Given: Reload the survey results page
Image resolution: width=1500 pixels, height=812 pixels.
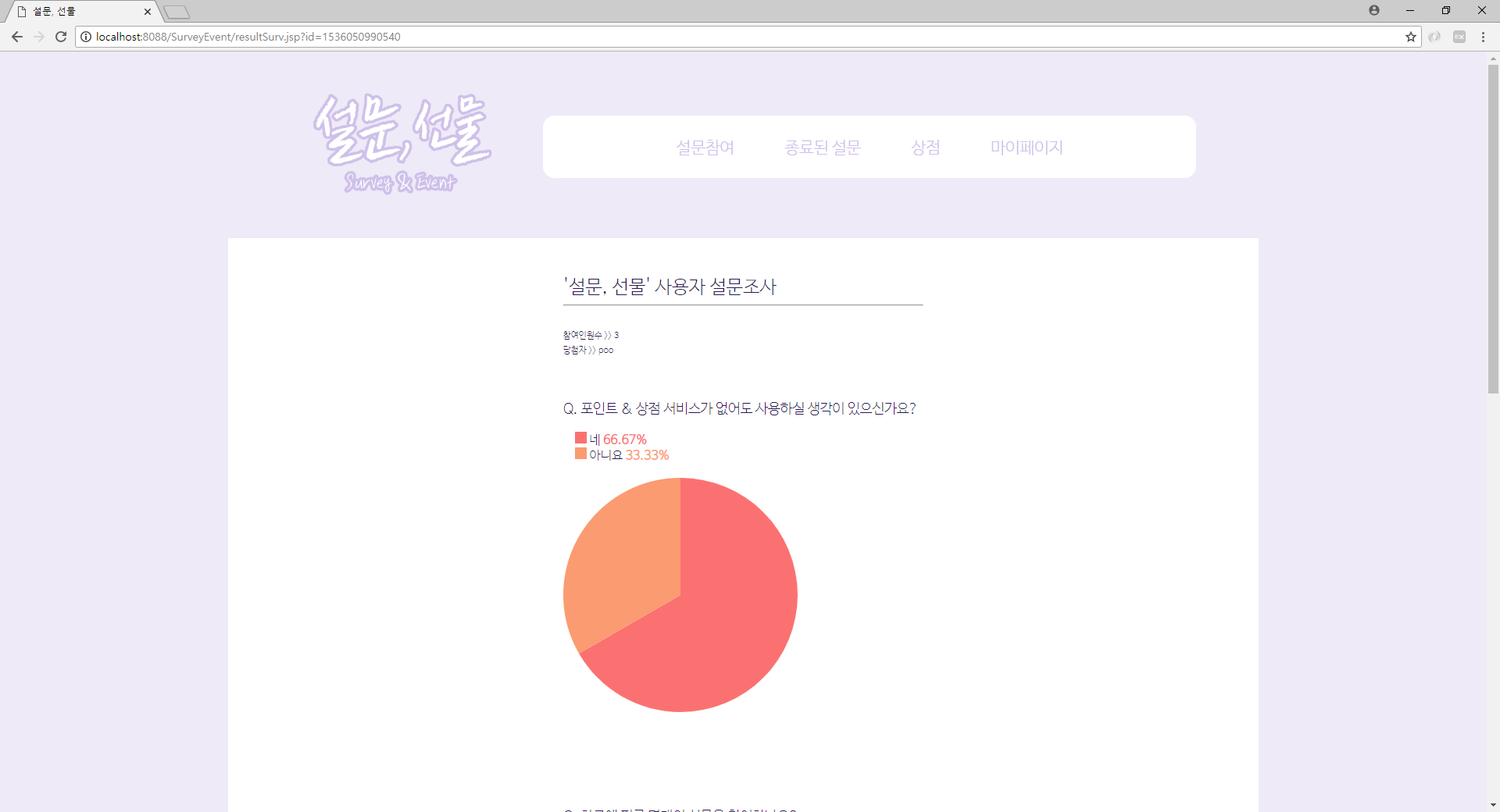Looking at the screenshot, I should pos(60,36).
